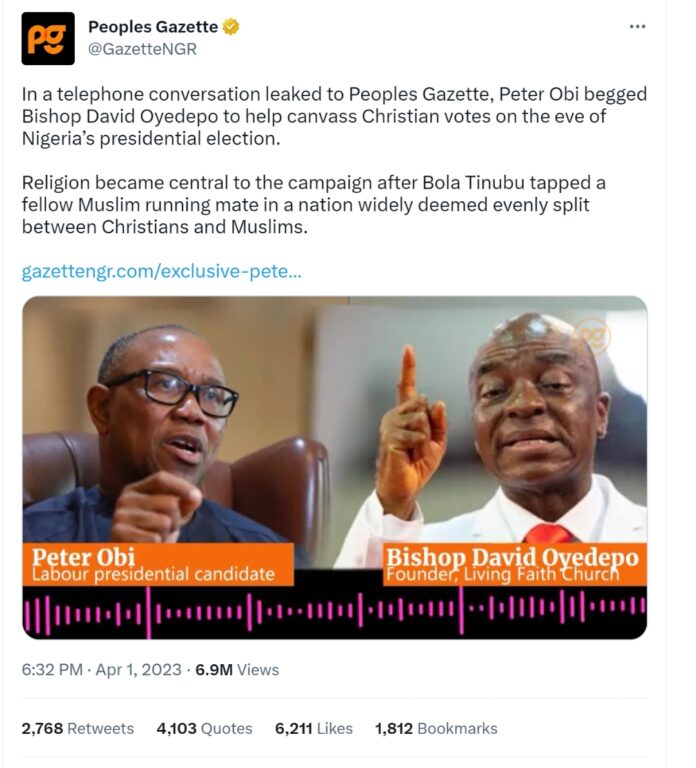Viewport: 696px width, 768px height.
Task: Click the Apr 1, 2023 date
Action: point(139,670)
